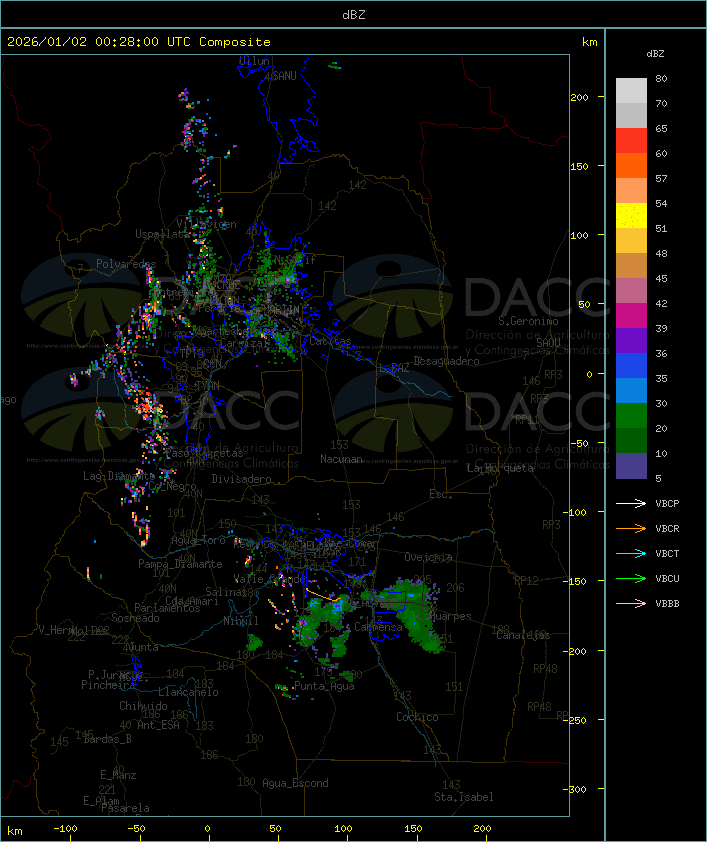707x842 pixels.
Task: Pick the light blue 30 dBZ swatch
Action: point(631,390)
